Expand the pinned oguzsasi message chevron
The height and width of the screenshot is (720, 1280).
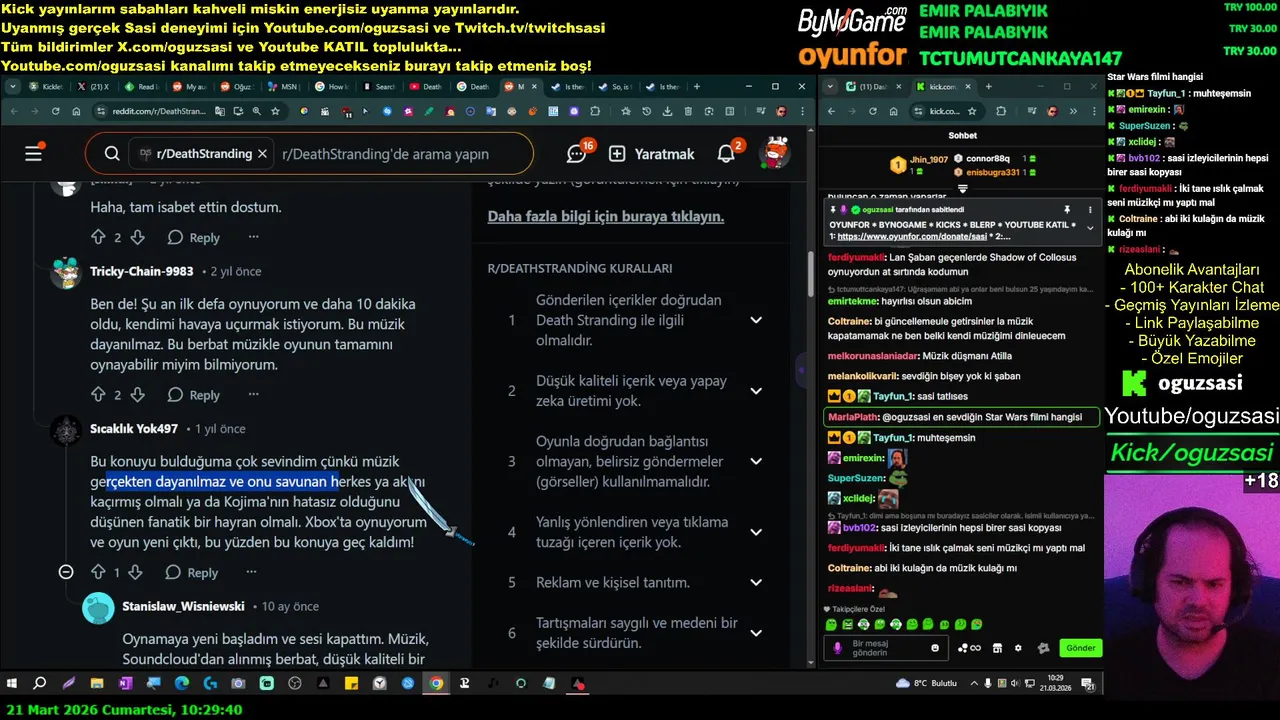click(x=1090, y=227)
